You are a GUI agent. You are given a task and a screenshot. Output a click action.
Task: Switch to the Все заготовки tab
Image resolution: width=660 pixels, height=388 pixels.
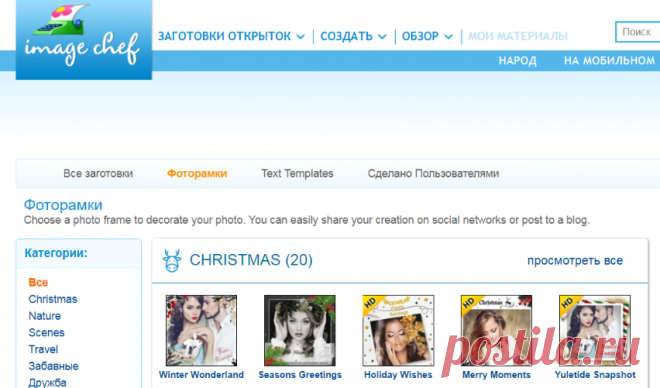coord(98,173)
